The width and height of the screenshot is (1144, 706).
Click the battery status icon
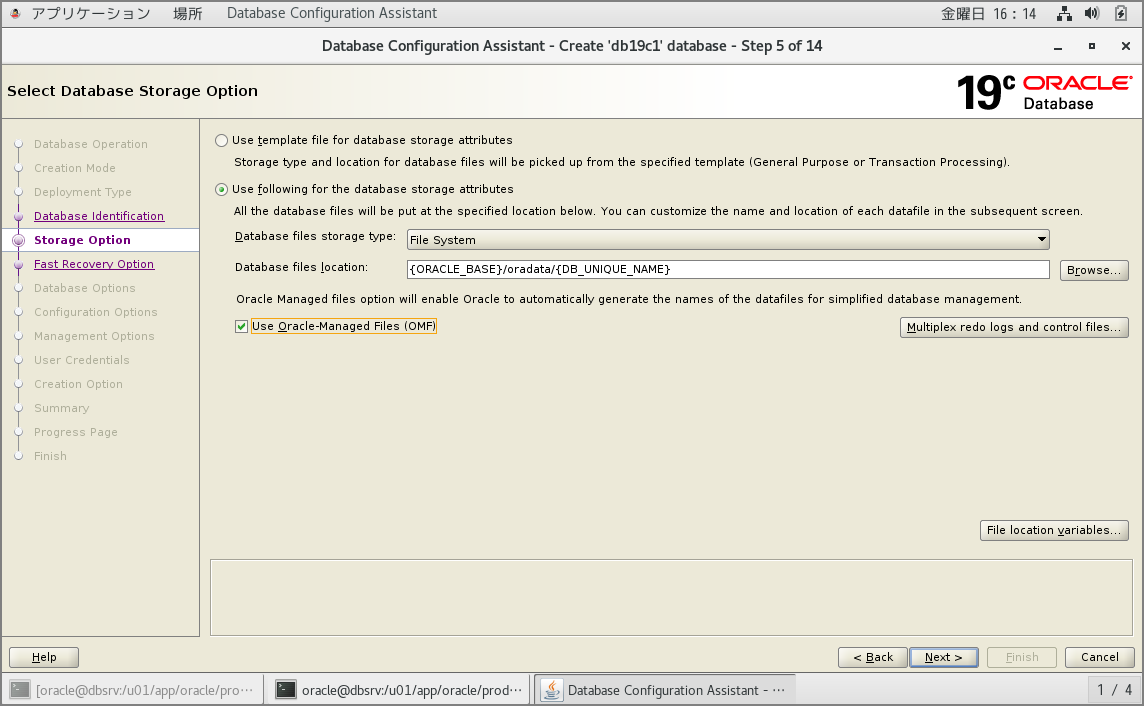coord(1121,14)
